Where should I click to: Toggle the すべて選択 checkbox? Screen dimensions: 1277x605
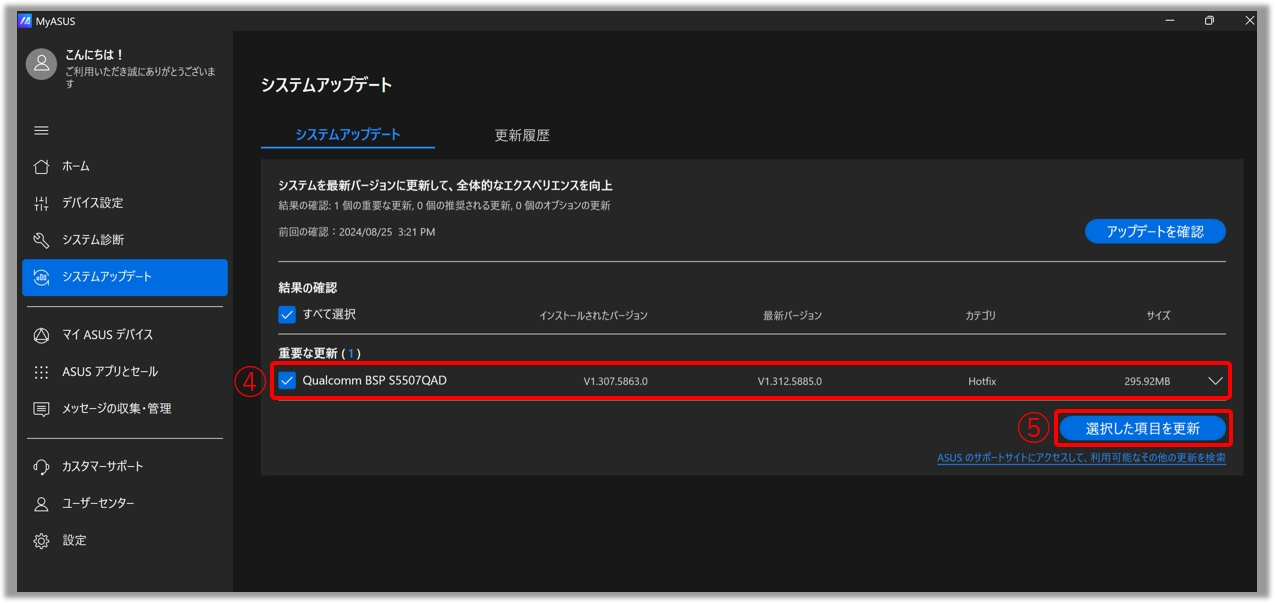287,315
